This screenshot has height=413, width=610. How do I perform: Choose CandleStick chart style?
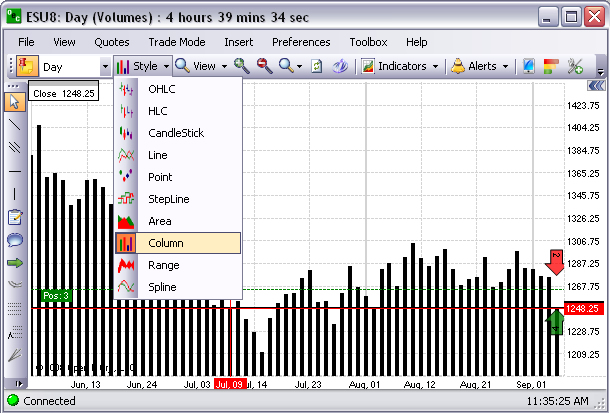click(176, 133)
